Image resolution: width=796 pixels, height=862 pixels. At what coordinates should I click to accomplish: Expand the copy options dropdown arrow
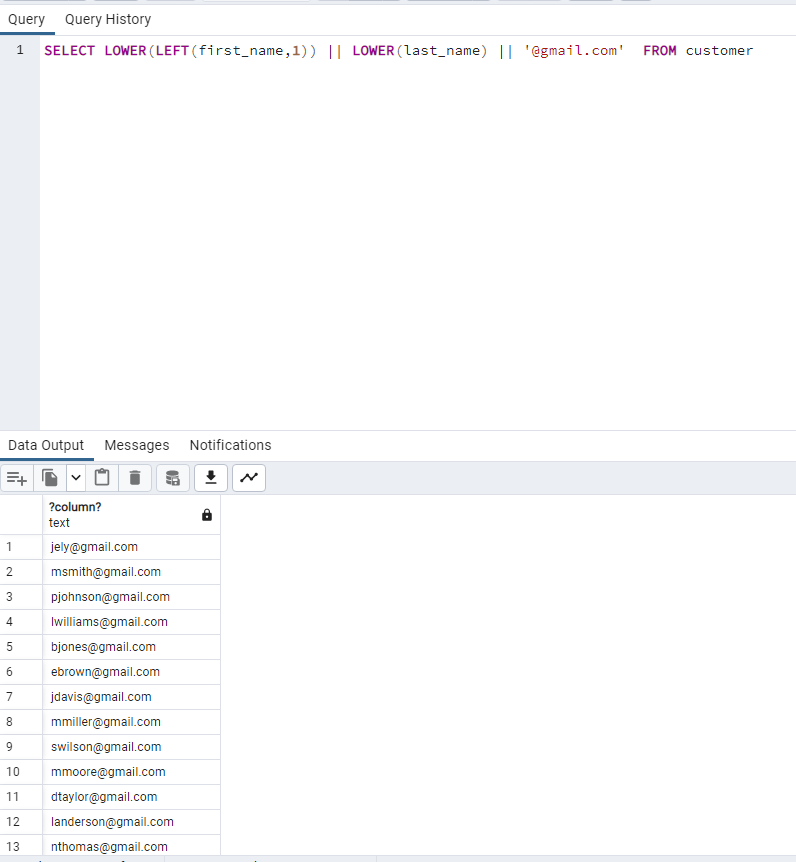point(76,478)
